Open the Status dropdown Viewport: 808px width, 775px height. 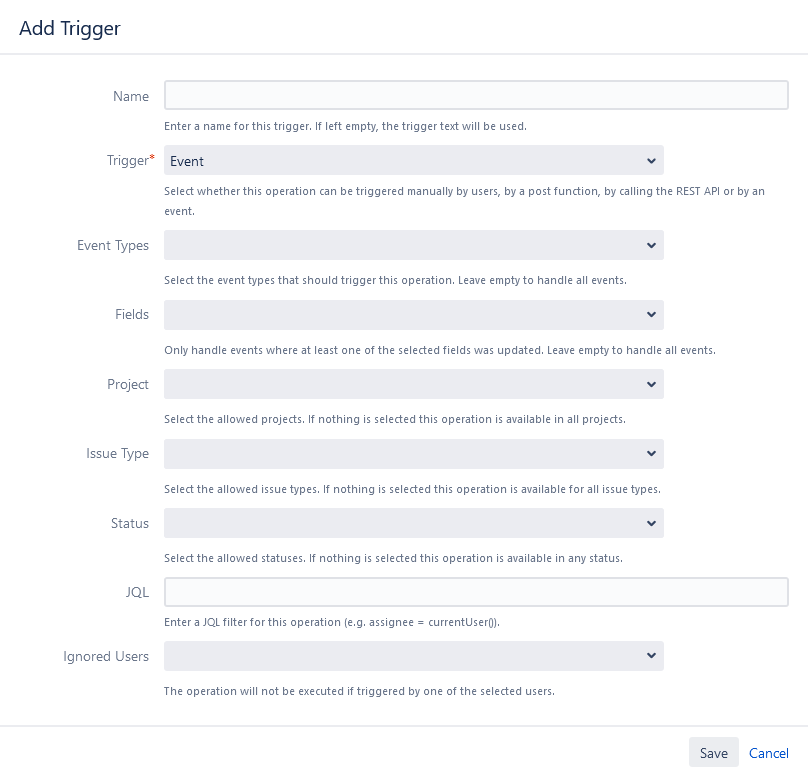tap(414, 524)
